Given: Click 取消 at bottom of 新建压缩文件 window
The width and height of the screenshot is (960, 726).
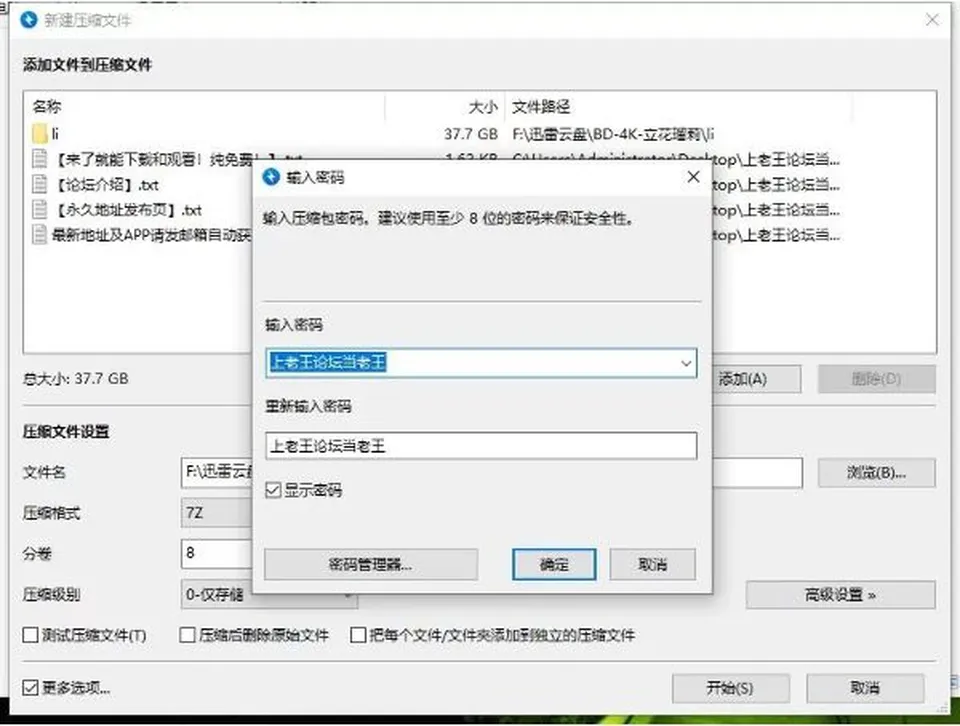Looking at the screenshot, I should coord(865,688).
